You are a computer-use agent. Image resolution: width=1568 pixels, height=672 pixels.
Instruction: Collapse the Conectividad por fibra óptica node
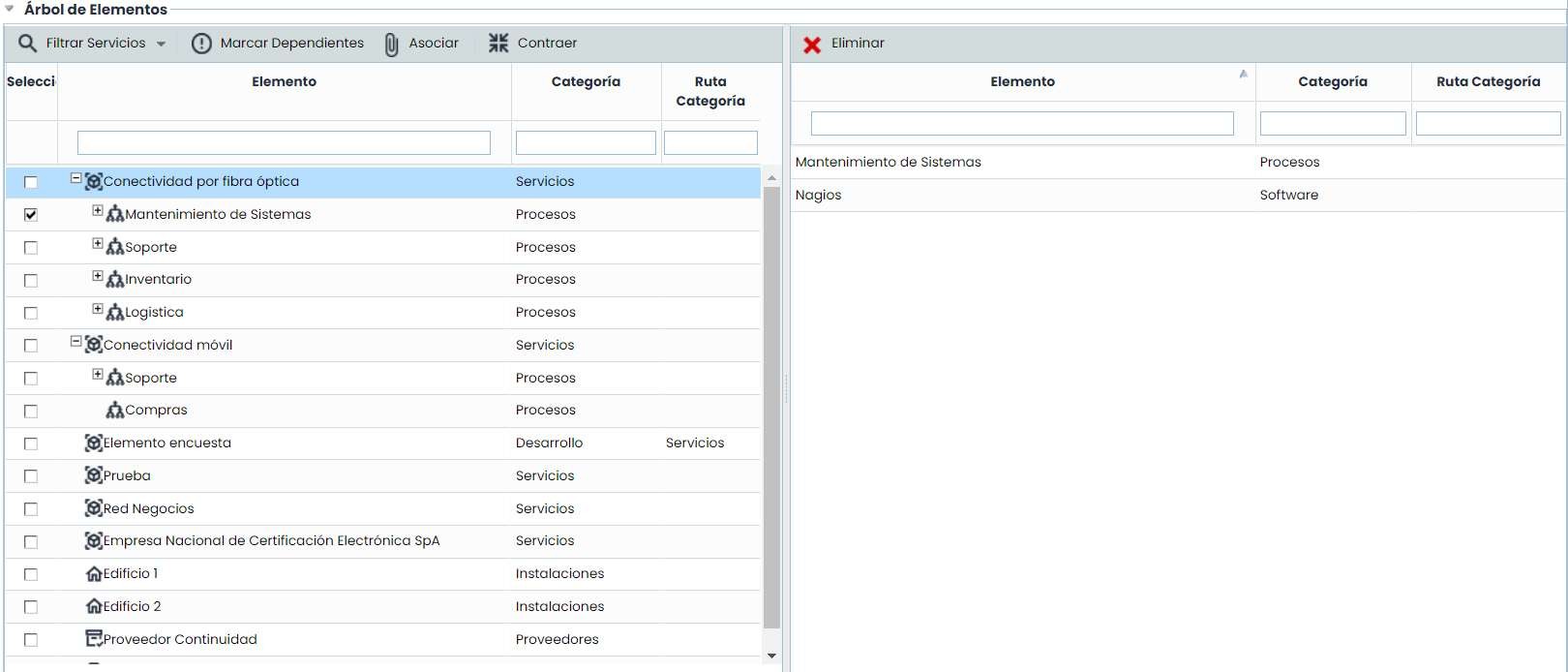click(x=76, y=179)
